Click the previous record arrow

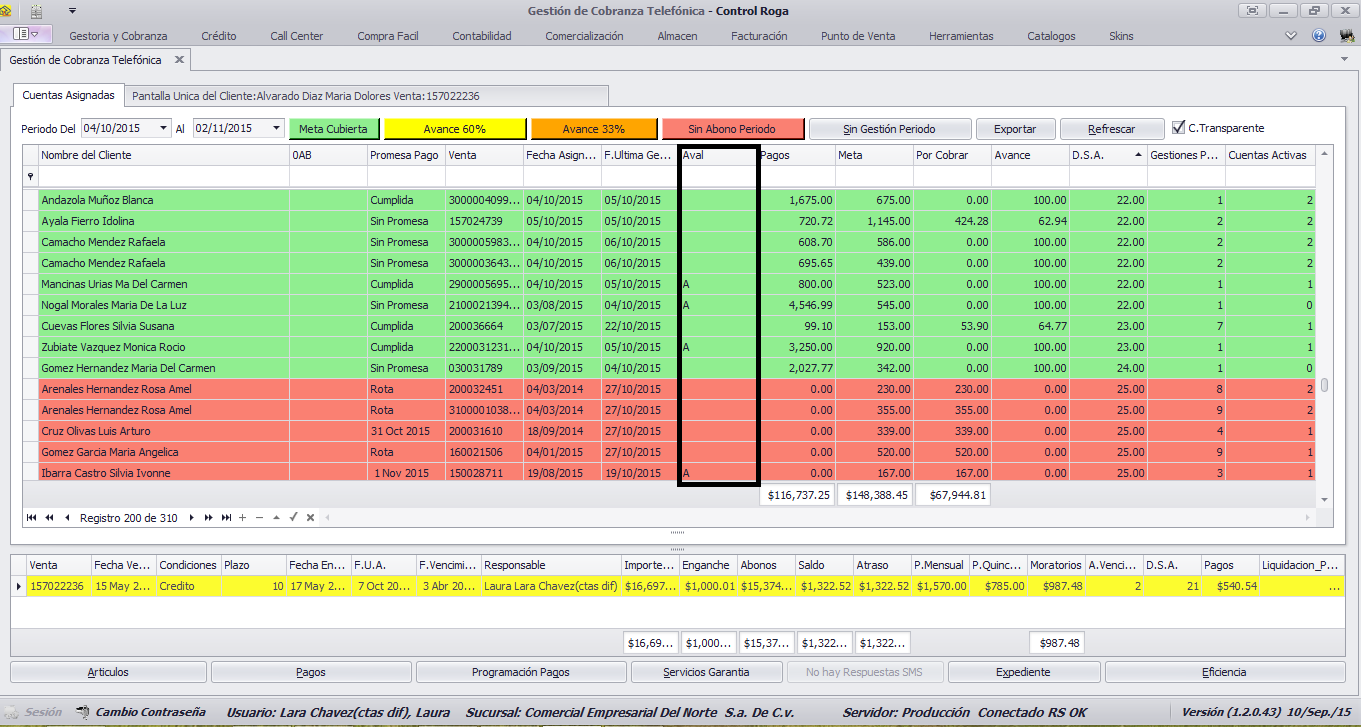(67, 518)
